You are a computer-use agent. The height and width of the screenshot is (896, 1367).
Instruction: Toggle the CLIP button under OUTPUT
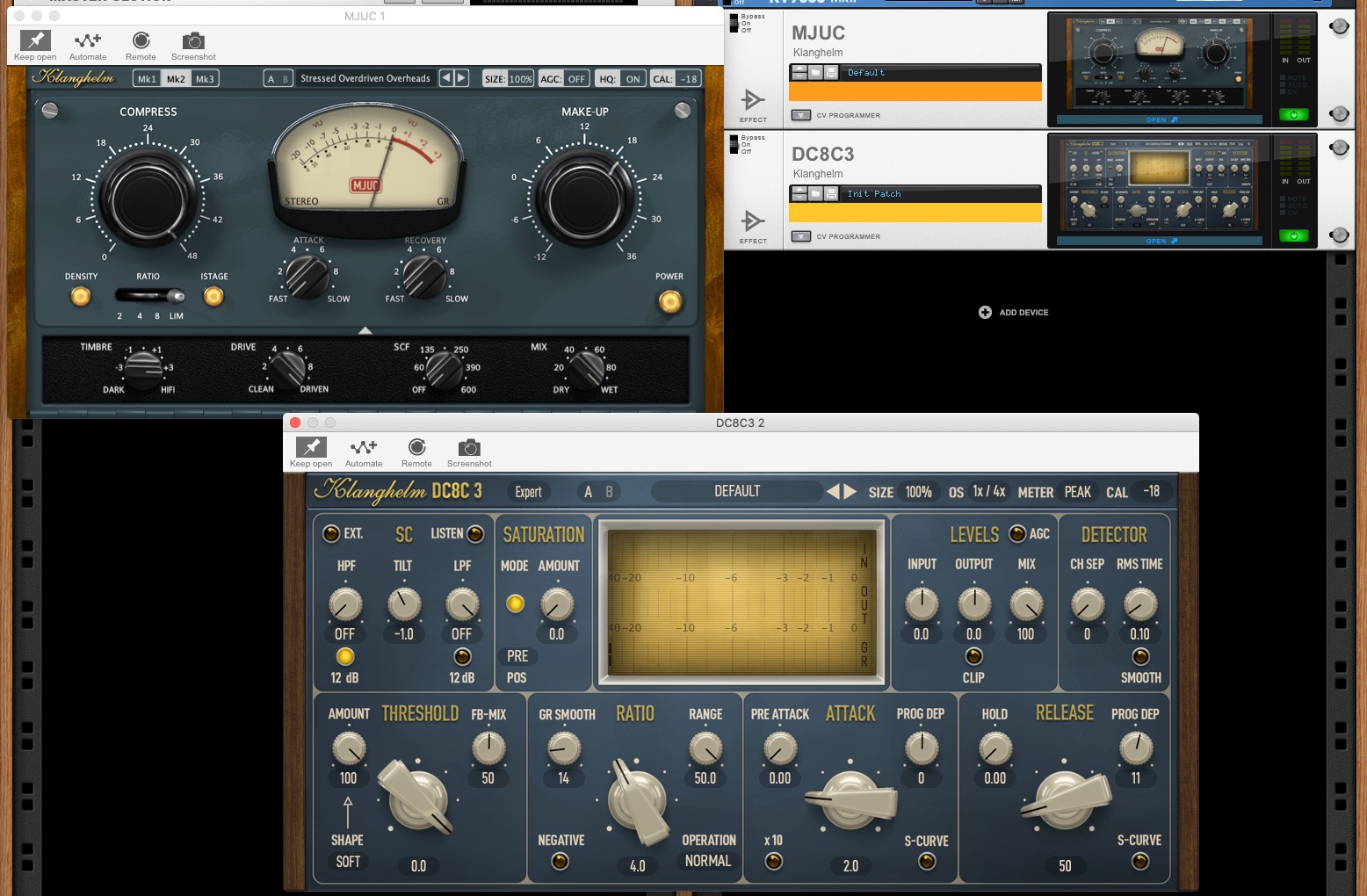(973, 656)
